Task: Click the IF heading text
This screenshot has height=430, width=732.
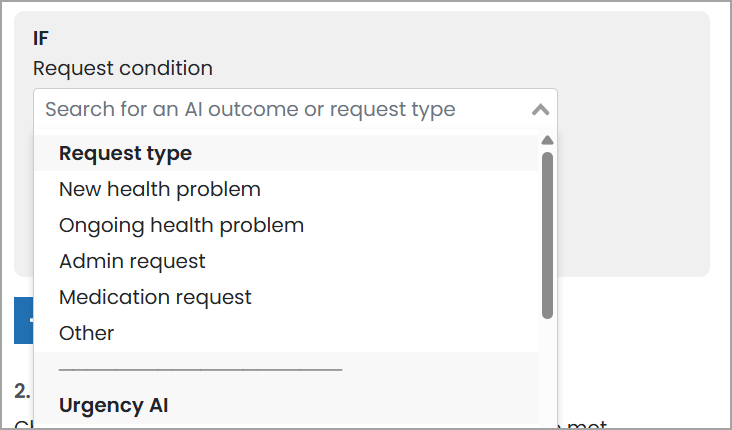Action: 41,39
